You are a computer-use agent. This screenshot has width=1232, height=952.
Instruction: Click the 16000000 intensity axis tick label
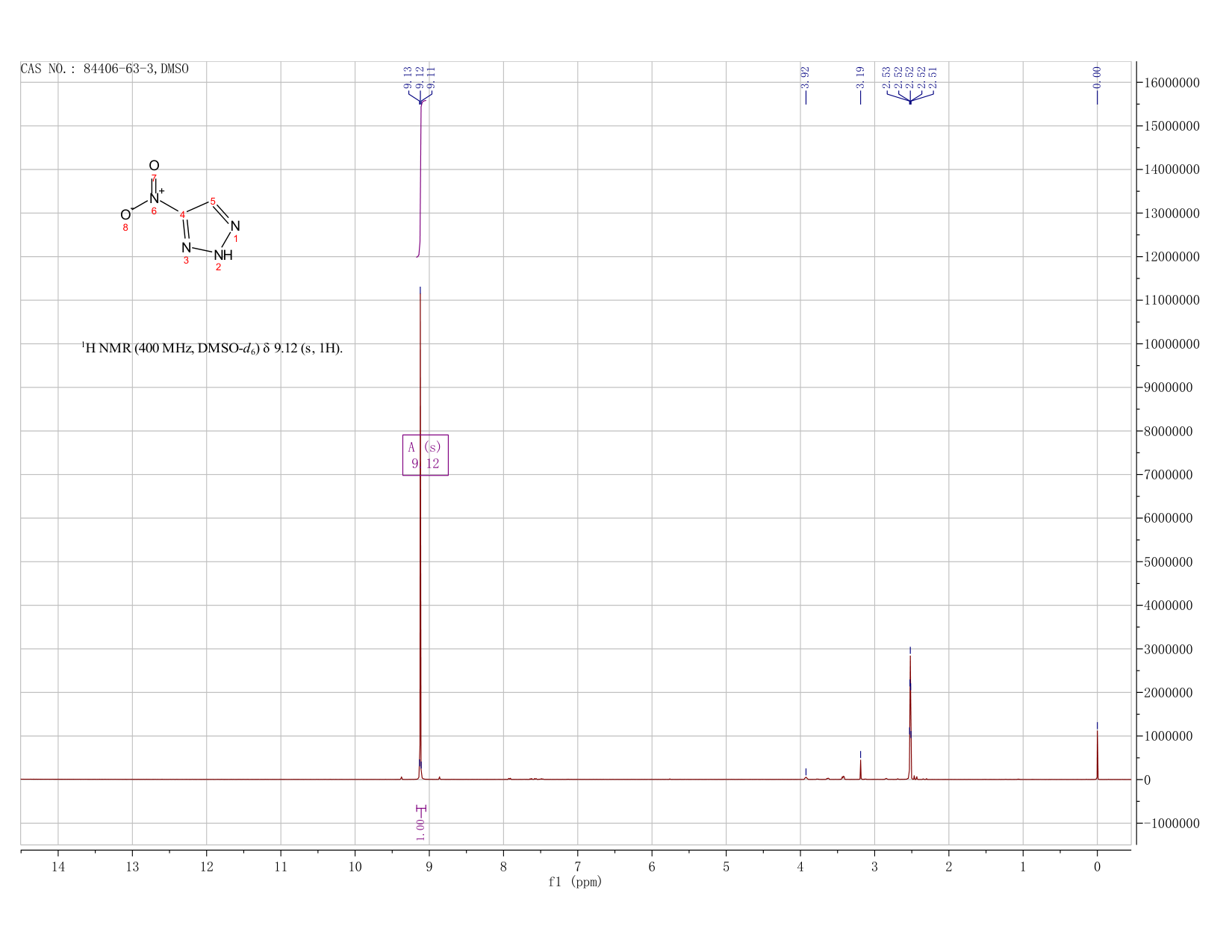(x=1172, y=82)
